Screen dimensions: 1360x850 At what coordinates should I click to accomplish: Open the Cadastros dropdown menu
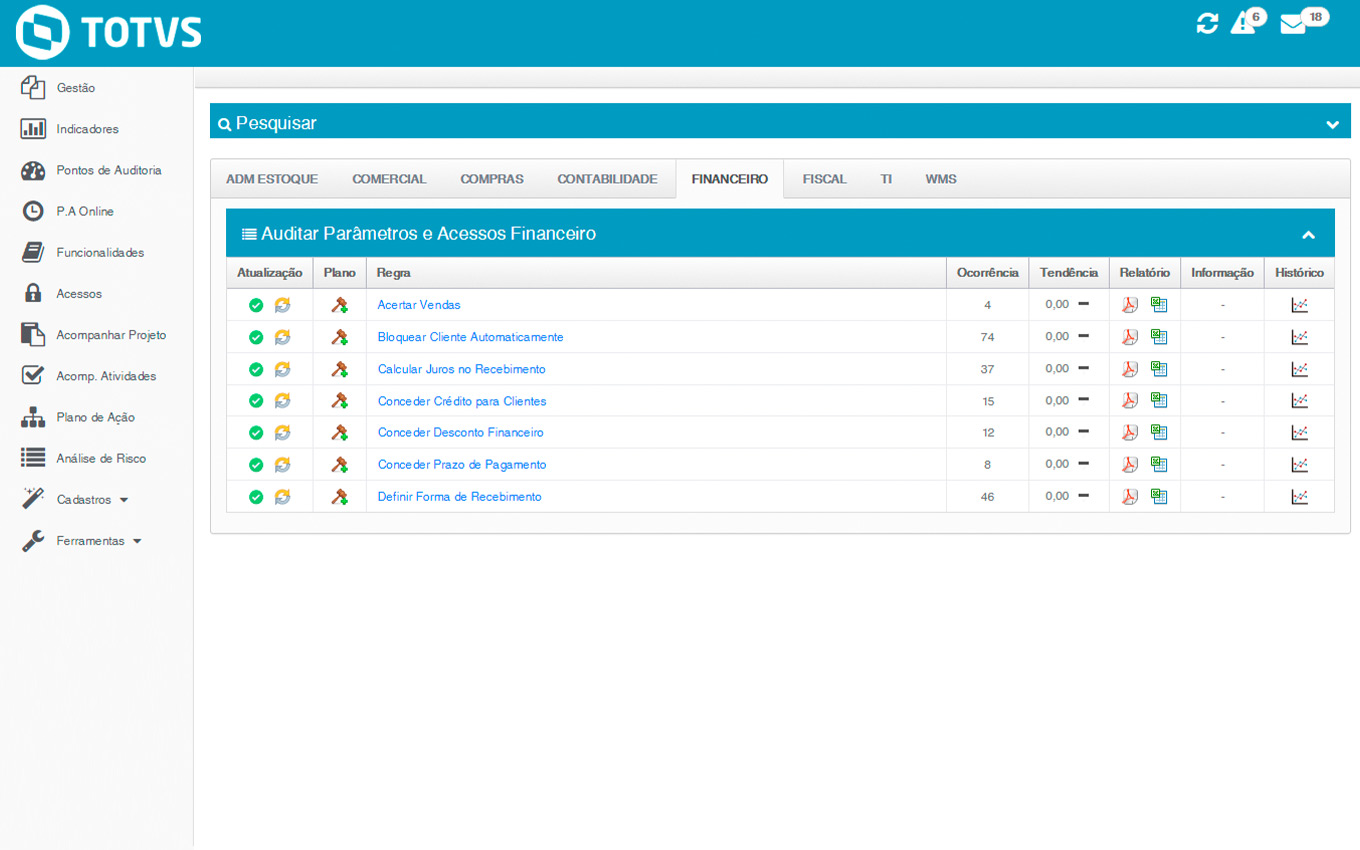click(x=92, y=500)
